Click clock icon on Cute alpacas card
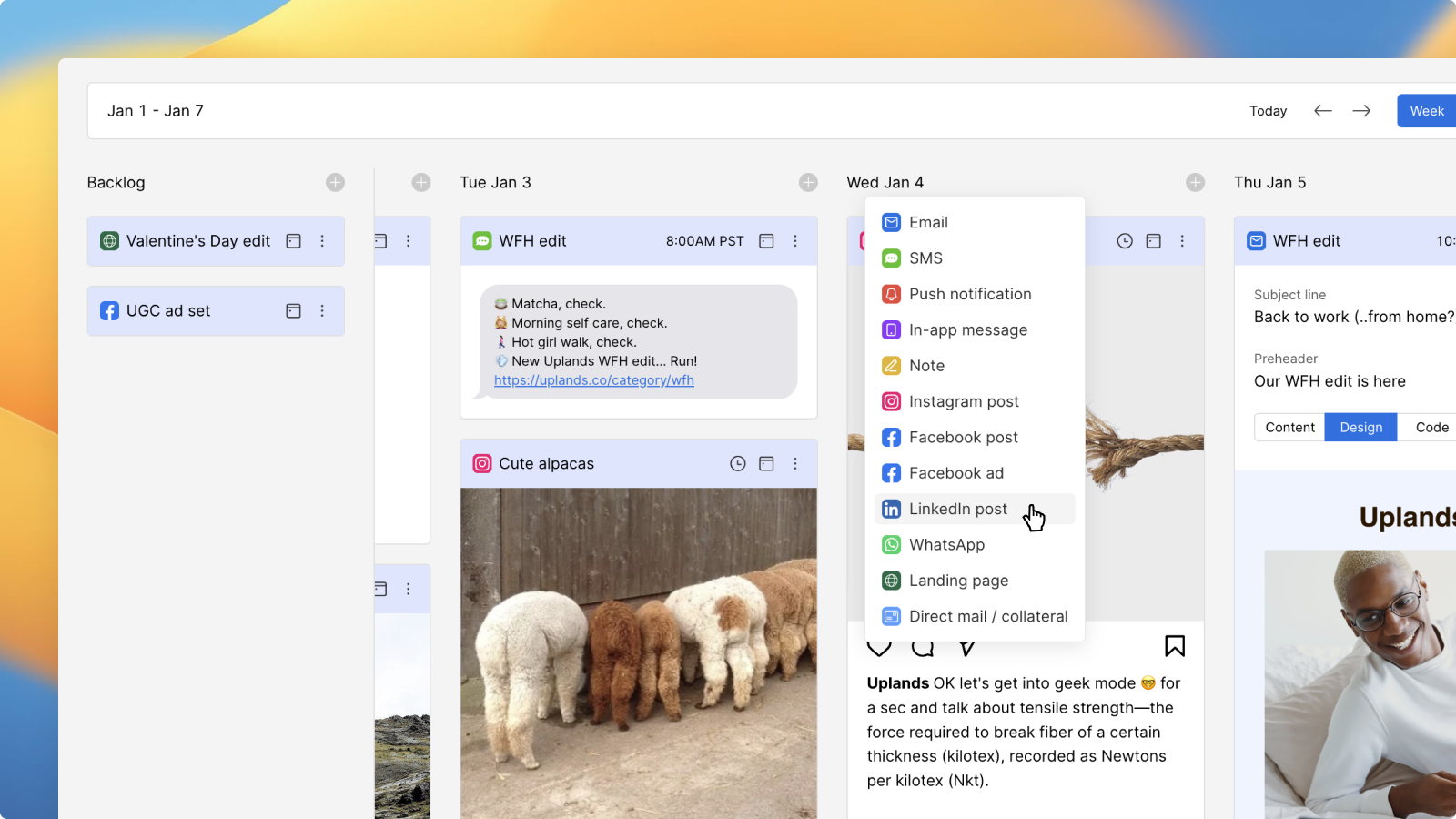This screenshot has height=819, width=1456. [738, 464]
